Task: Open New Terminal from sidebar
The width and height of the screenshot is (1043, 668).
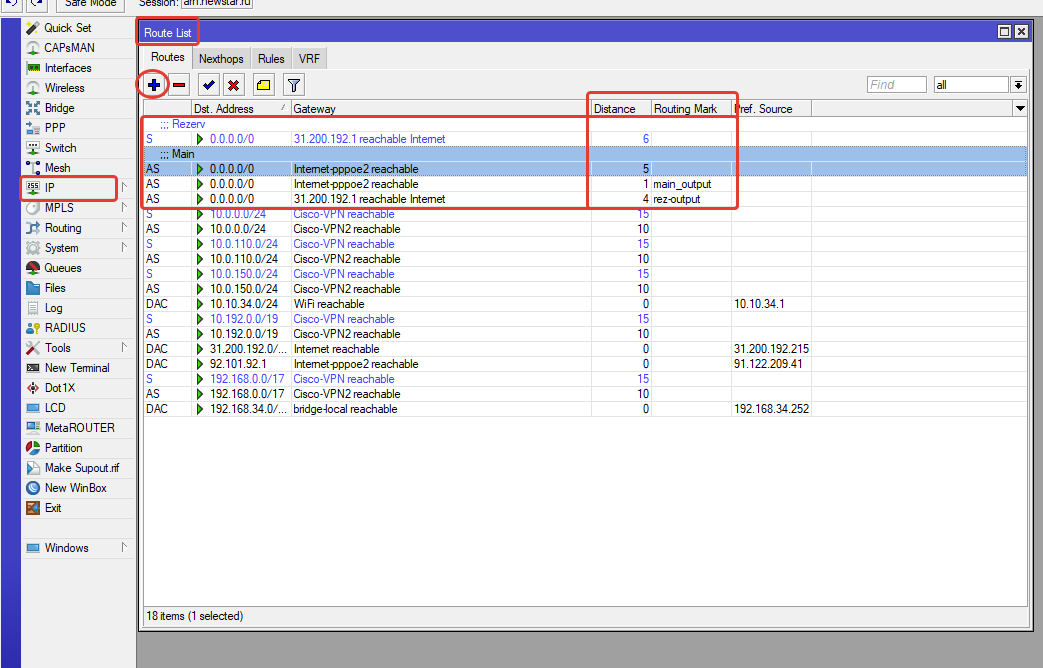Action: [77, 368]
